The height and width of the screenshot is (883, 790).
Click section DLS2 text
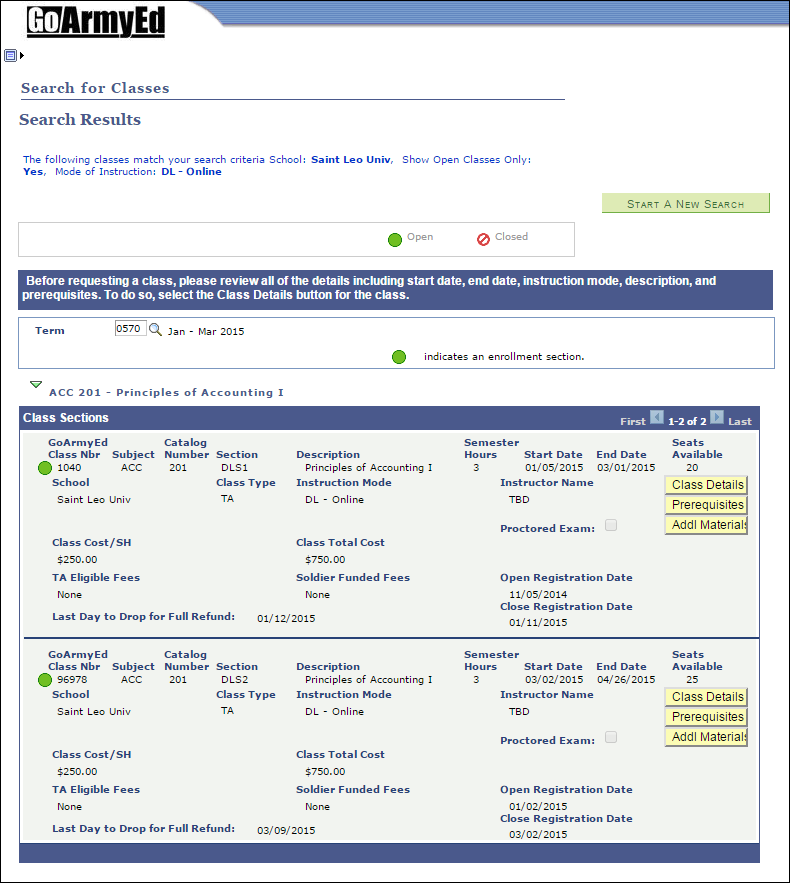[x=234, y=680]
